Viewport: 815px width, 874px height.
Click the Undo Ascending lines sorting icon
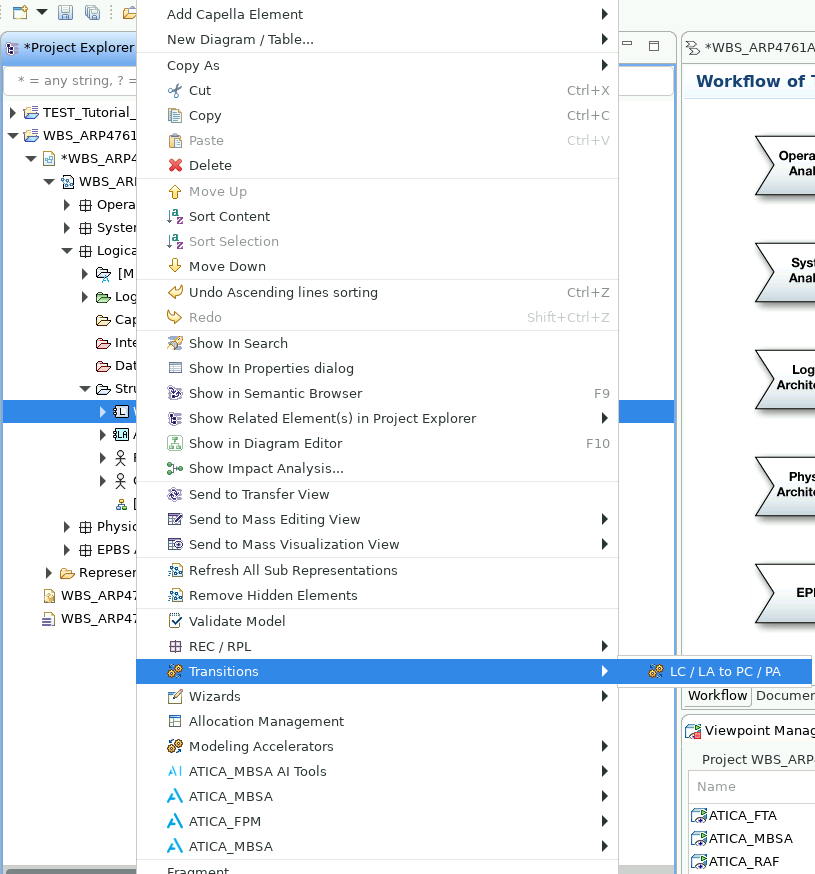click(x=175, y=292)
